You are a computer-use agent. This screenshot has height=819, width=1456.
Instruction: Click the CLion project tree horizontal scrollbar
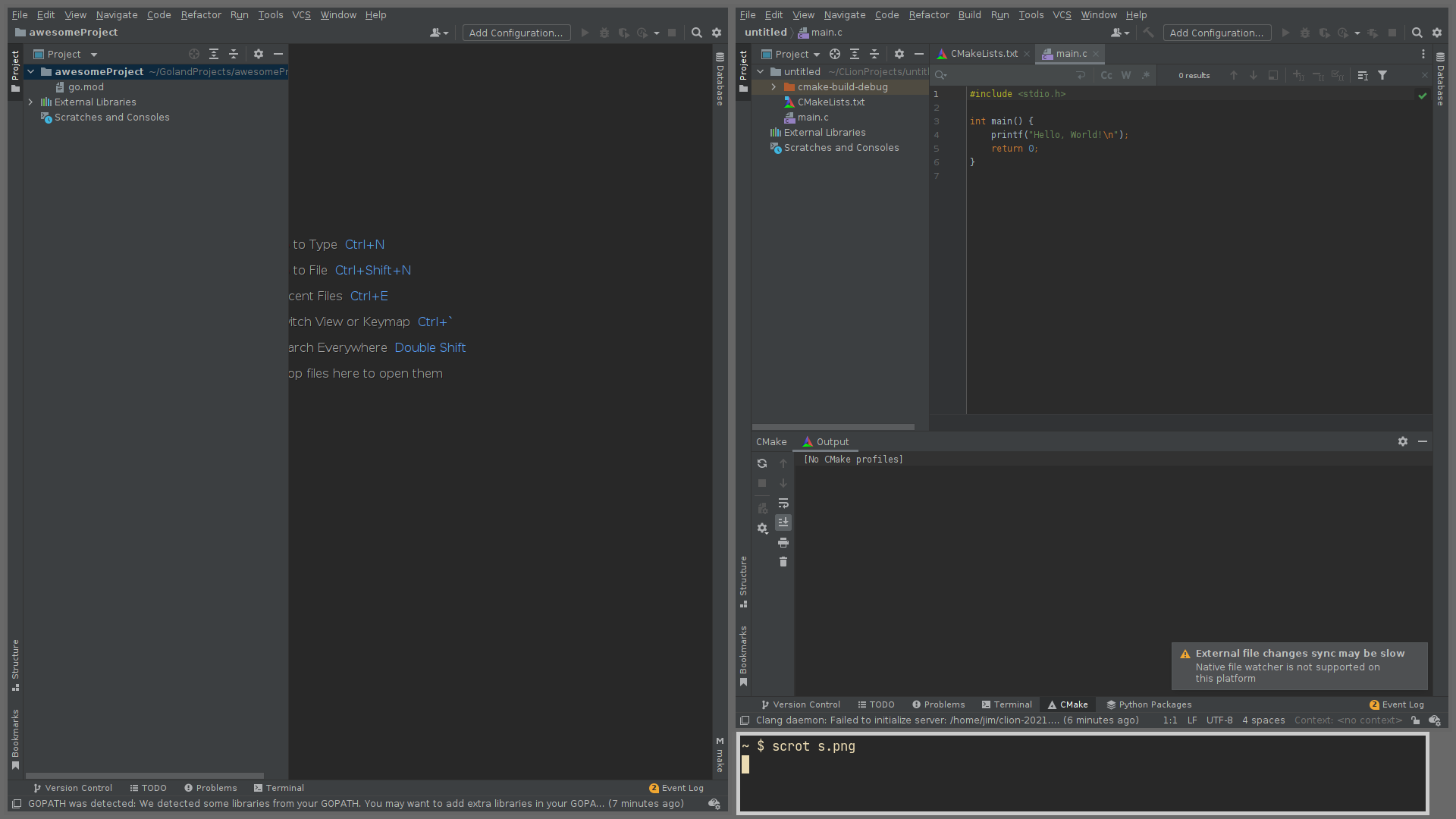click(833, 427)
